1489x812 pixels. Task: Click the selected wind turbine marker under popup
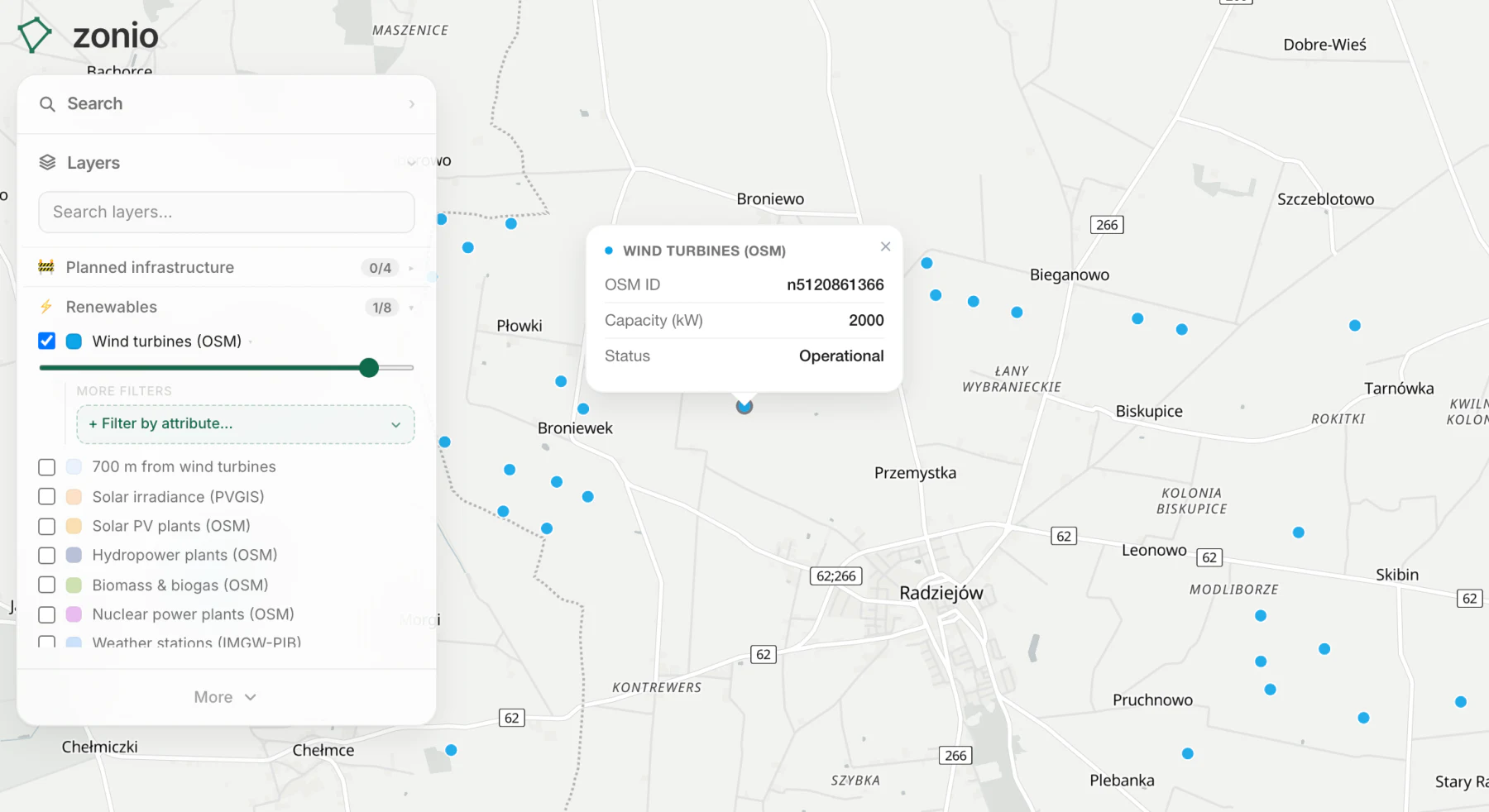tap(744, 406)
